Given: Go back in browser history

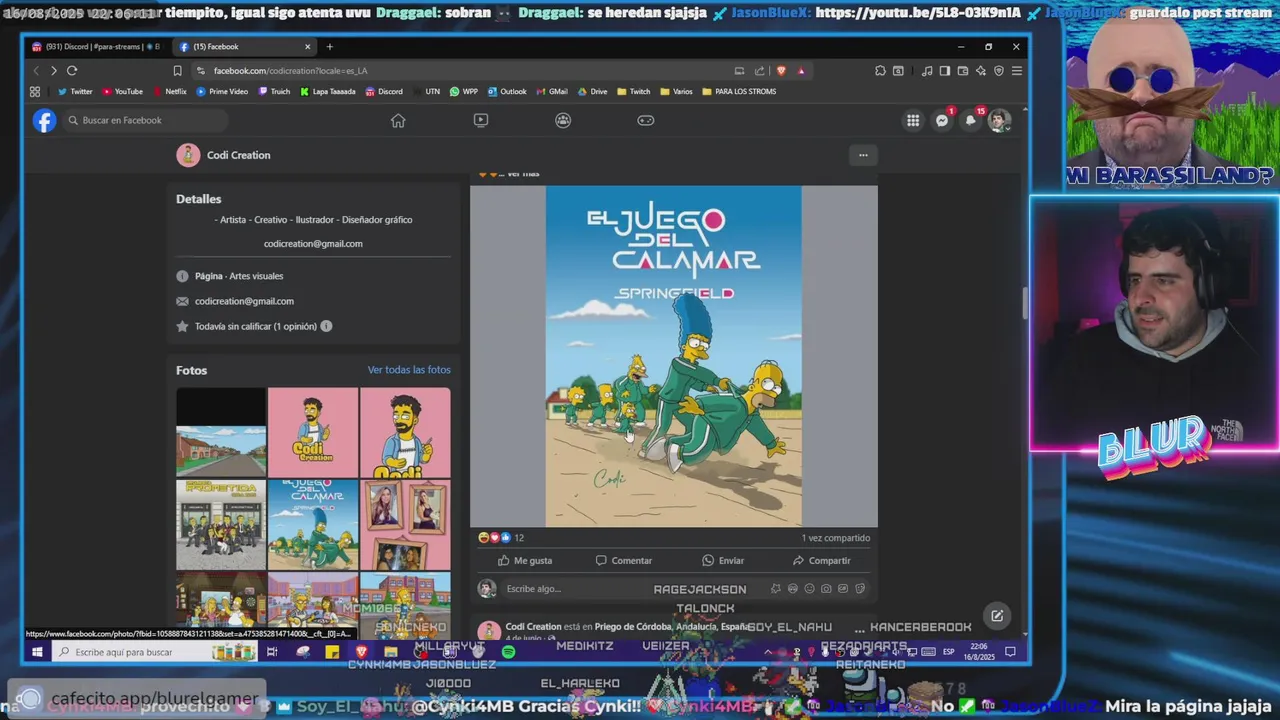Looking at the screenshot, I should (x=36, y=71).
